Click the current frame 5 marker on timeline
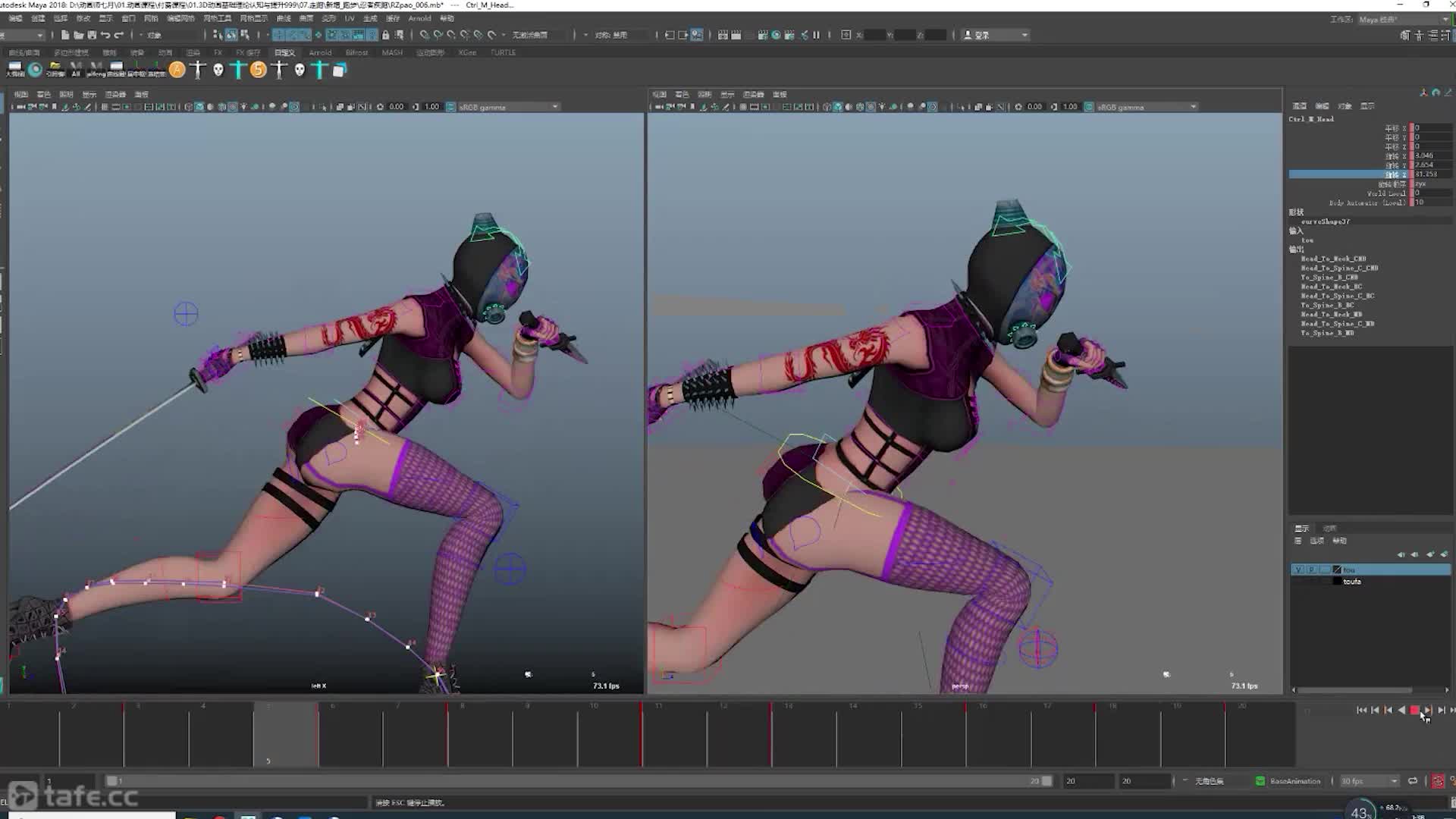Viewport: 1456px width, 819px height. [285, 735]
